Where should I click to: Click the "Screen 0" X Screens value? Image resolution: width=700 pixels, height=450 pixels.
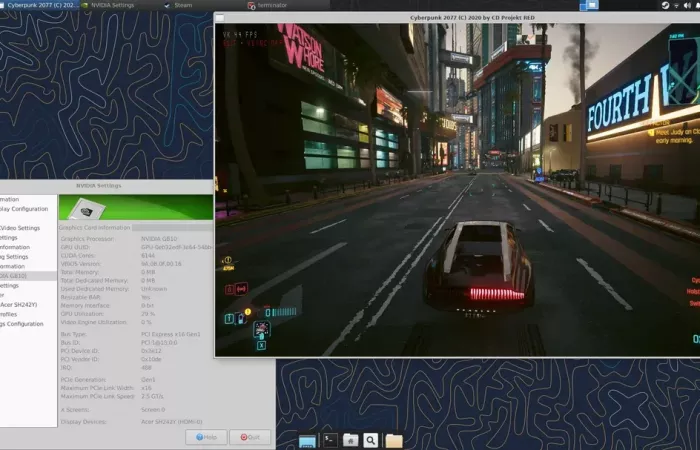pos(153,409)
